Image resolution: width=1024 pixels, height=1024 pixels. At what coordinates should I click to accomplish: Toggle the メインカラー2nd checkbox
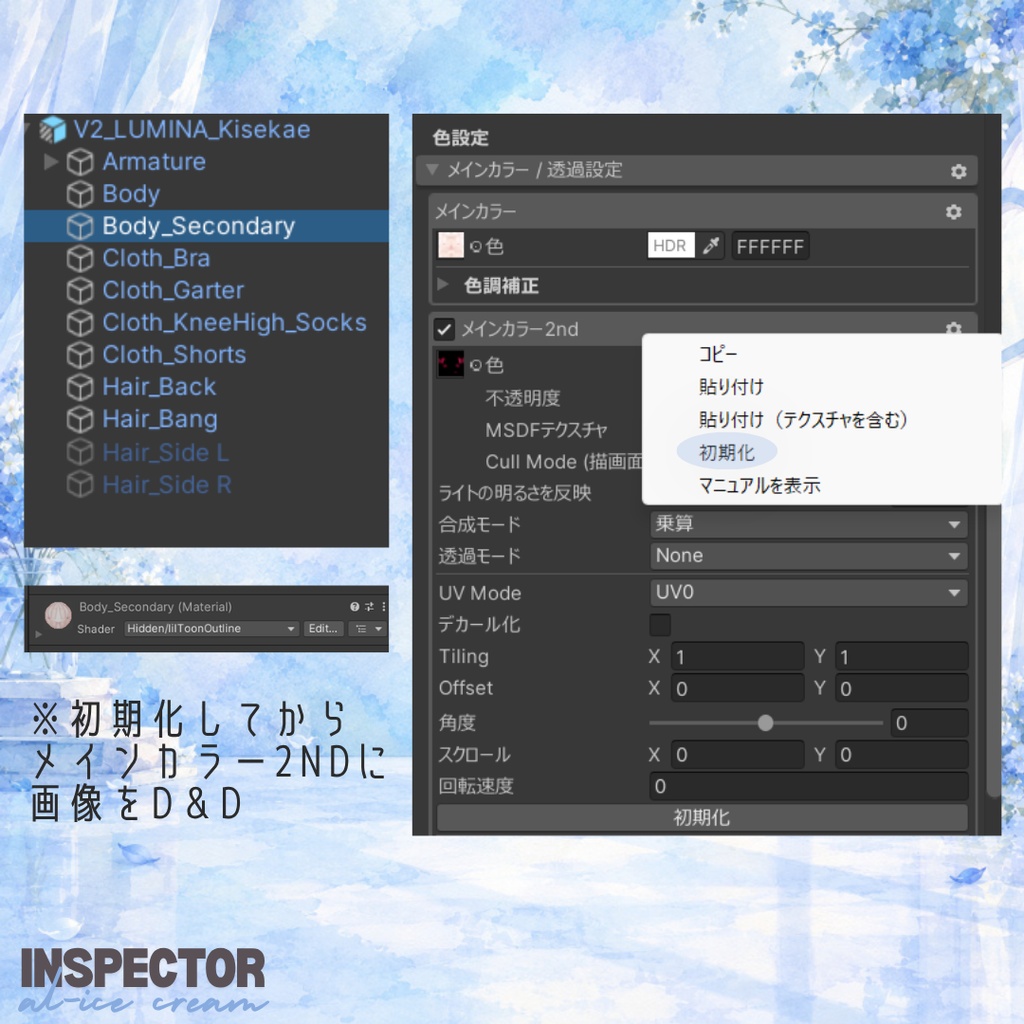pyautogui.click(x=444, y=329)
